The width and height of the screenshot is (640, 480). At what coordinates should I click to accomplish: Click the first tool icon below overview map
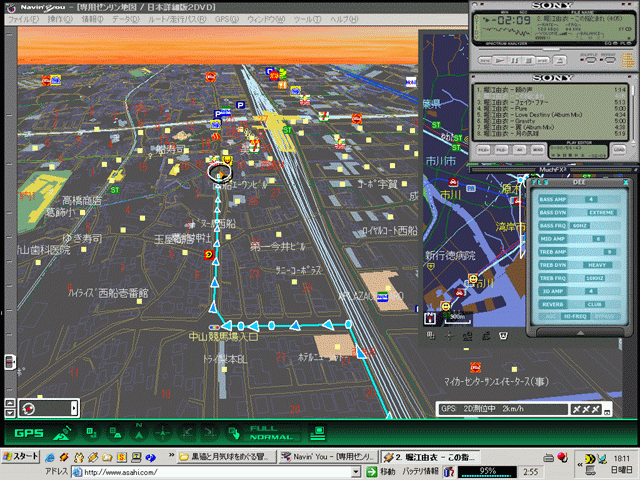point(430,336)
